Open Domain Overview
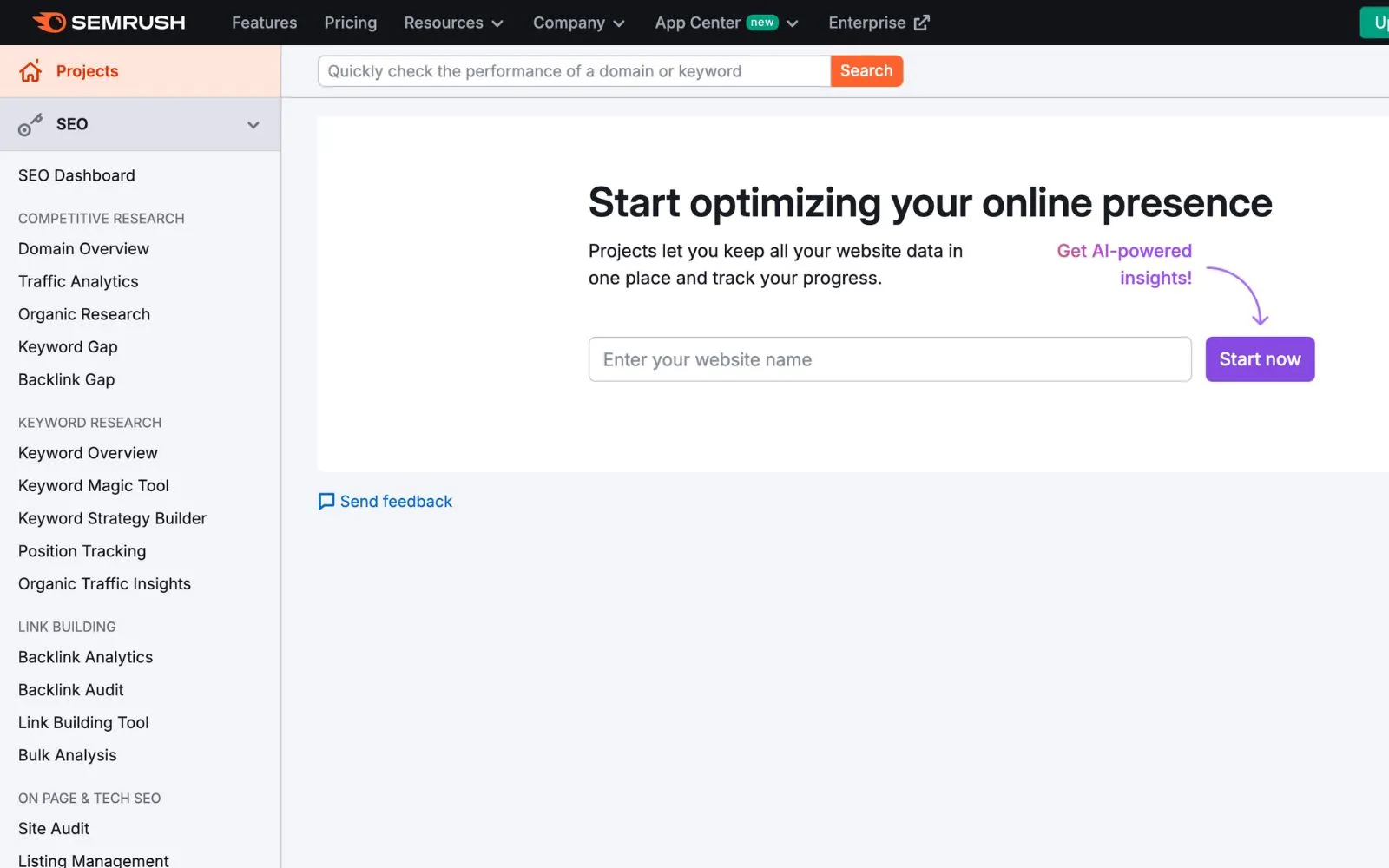 click(x=83, y=249)
